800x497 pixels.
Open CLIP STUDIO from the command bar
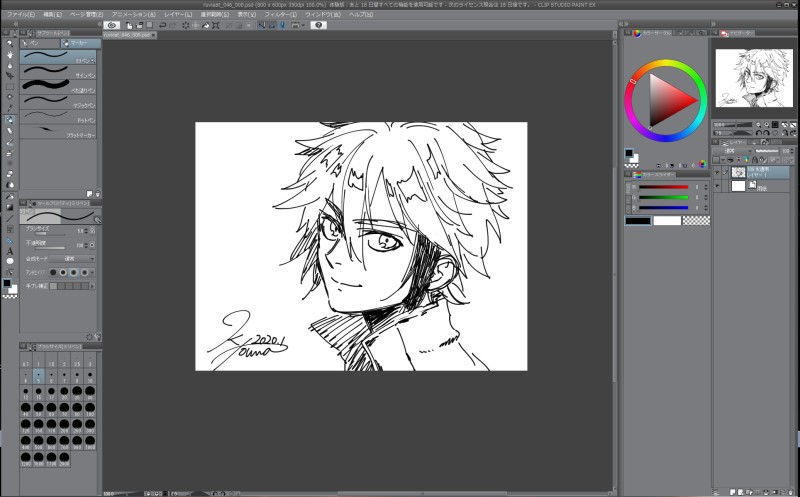click(x=112, y=25)
